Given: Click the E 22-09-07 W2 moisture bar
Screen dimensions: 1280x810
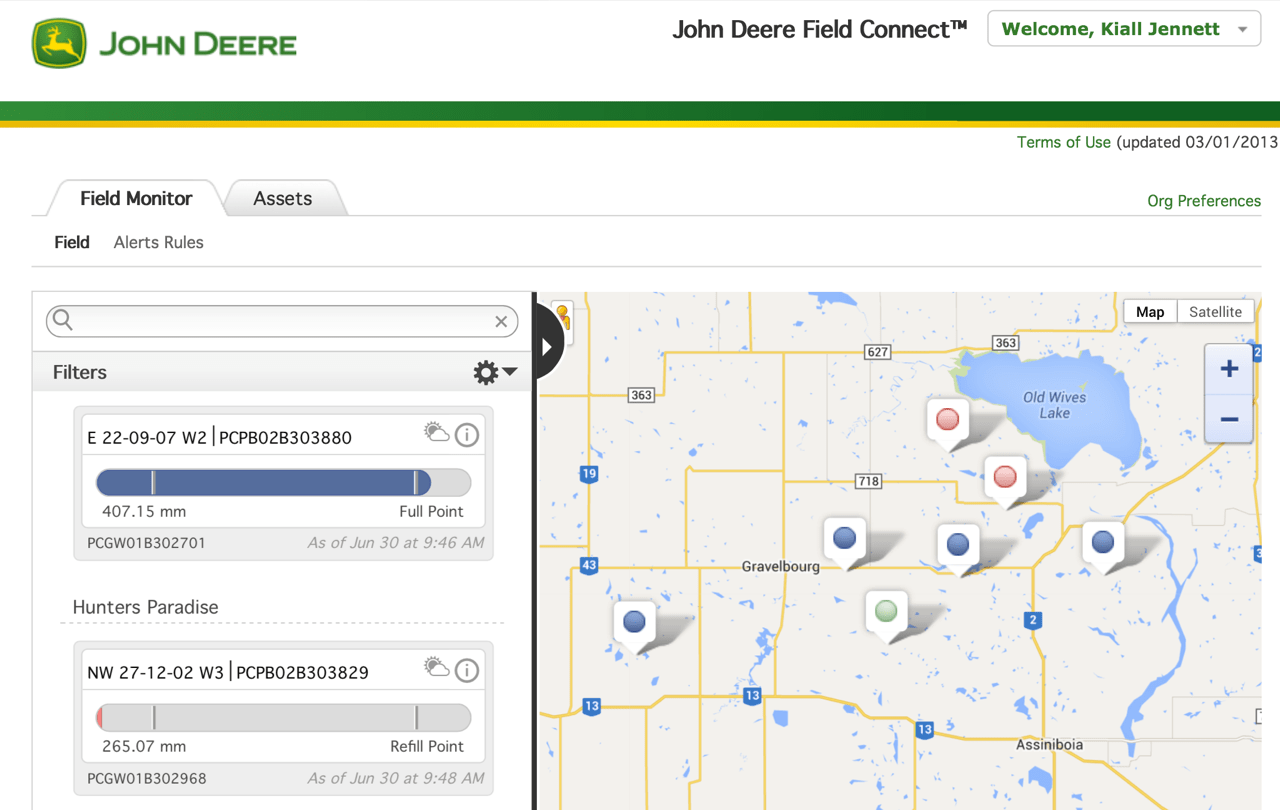Looking at the screenshot, I should tap(283, 483).
